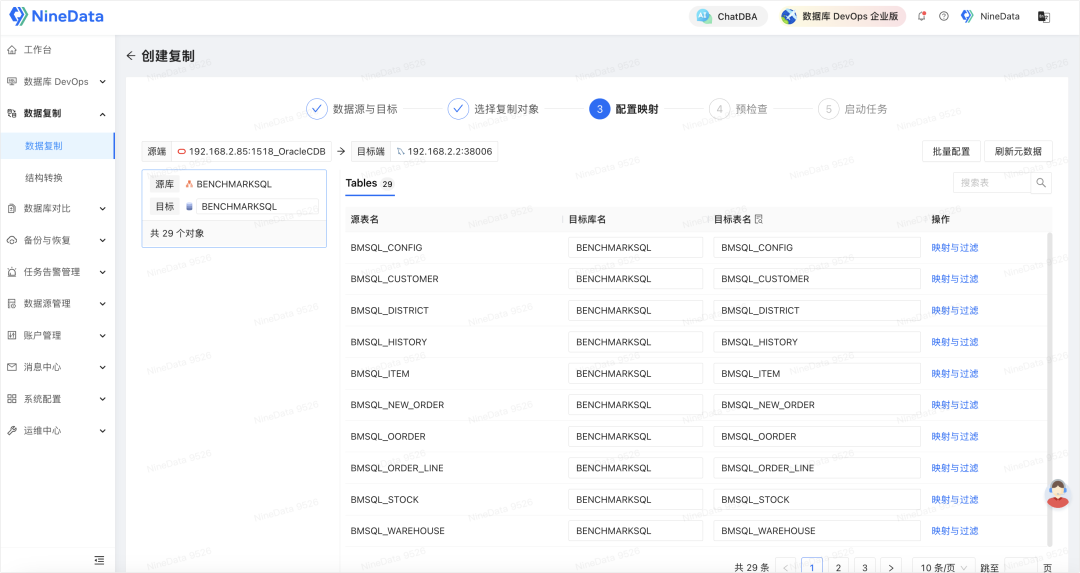Click the help question mark icon
The width and height of the screenshot is (1080, 573).
point(944,16)
